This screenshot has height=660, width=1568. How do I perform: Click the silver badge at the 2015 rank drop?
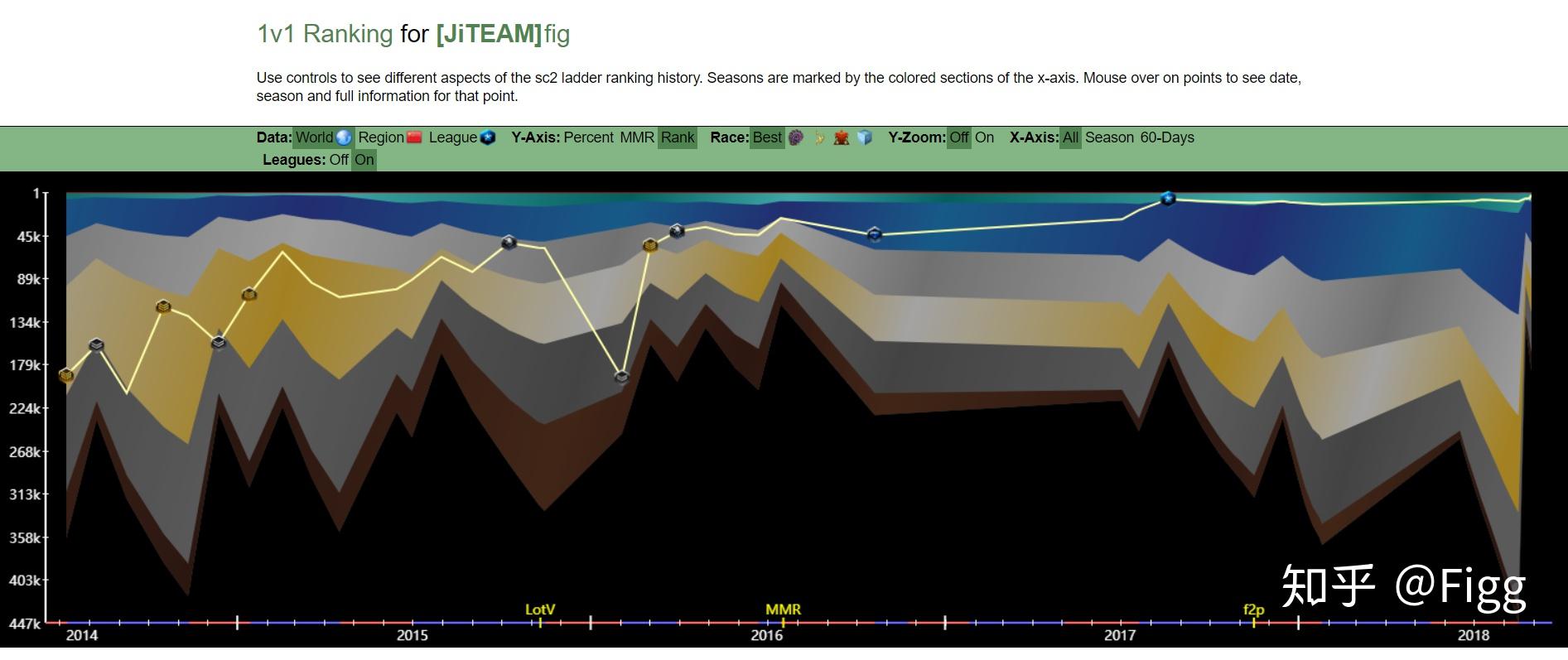[622, 377]
